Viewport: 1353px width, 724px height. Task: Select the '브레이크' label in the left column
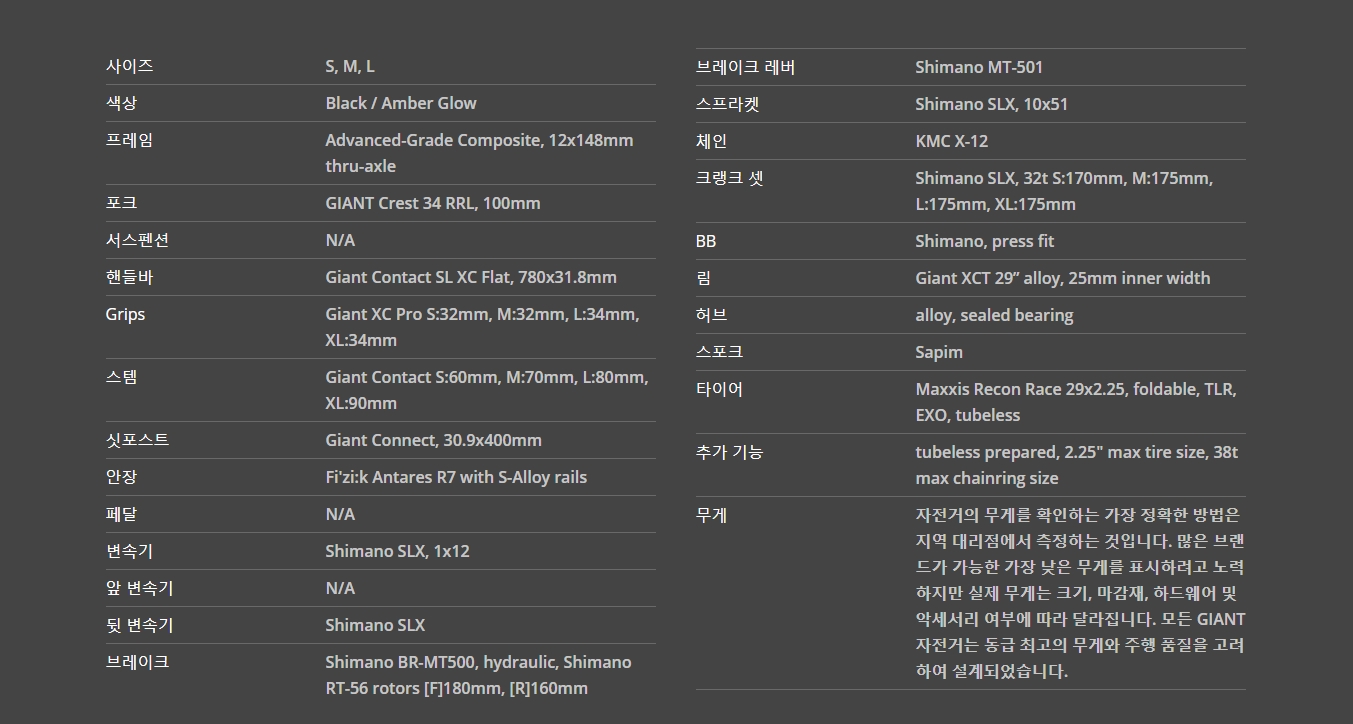point(137,662)
